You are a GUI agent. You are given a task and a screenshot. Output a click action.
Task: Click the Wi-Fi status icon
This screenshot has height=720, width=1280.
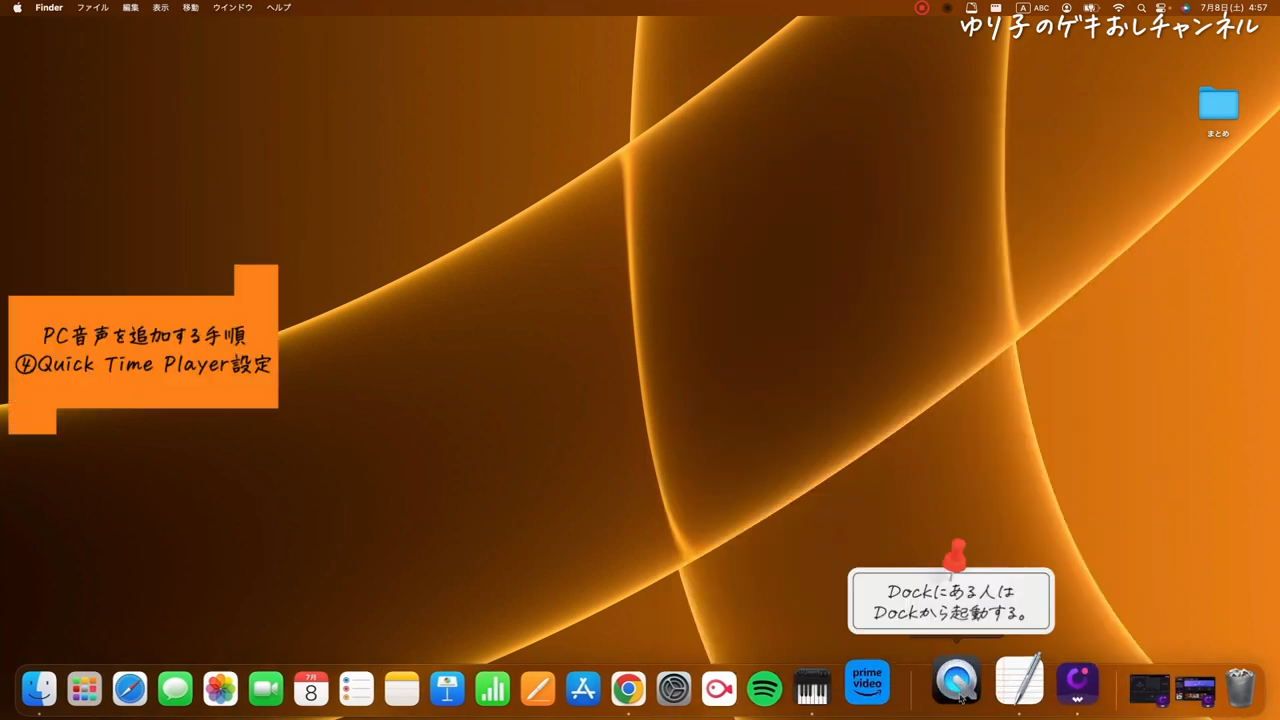tap(1118, 8)
